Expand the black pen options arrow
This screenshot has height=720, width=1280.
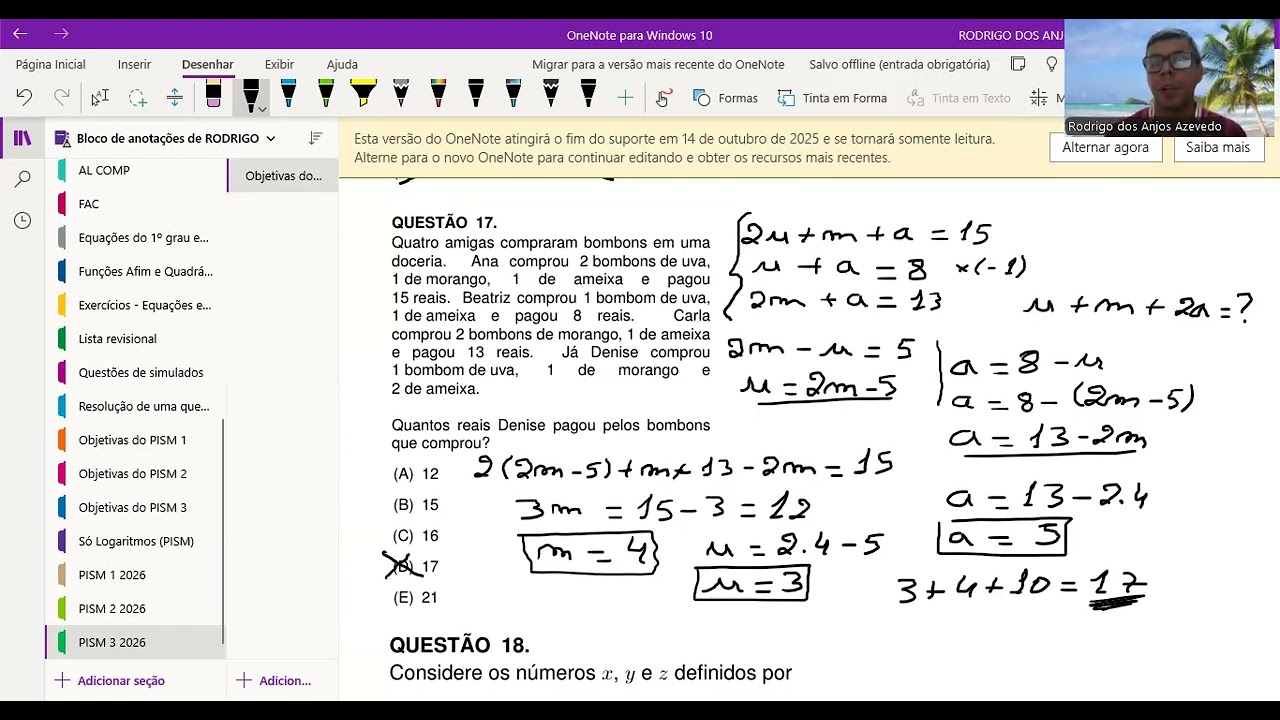coord(262,108)
